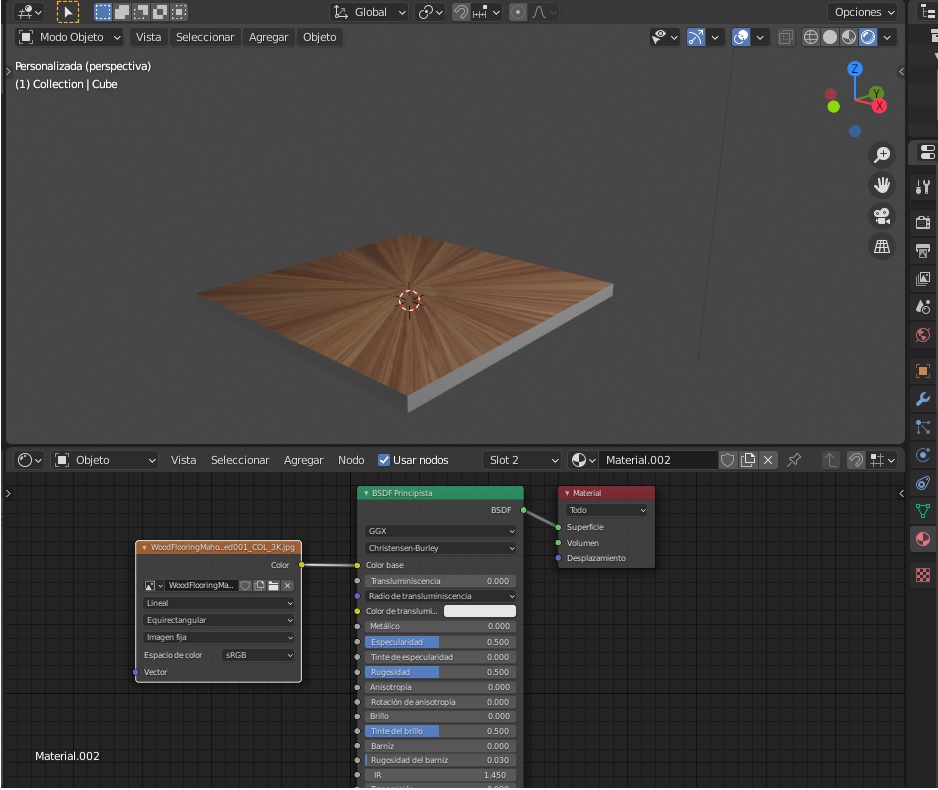Open the Modo Objeto mode dropdown
The height and width of the screenshot is (790, 938).
pyautogui.click(x=69, y=37)
